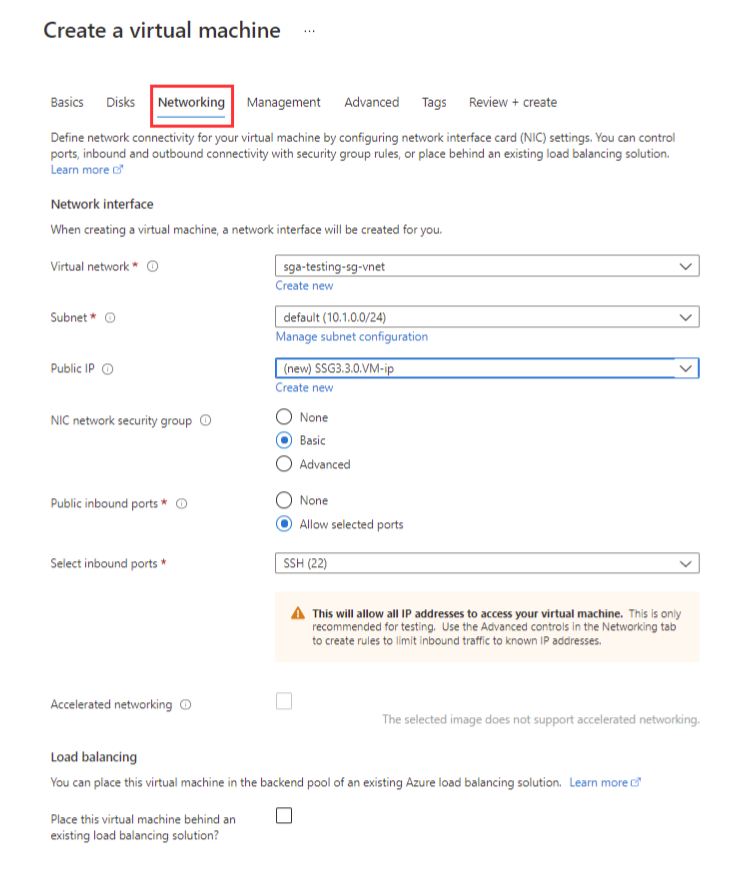
Task: Click Manage subnet configuration link
Action: click(351, 337)
